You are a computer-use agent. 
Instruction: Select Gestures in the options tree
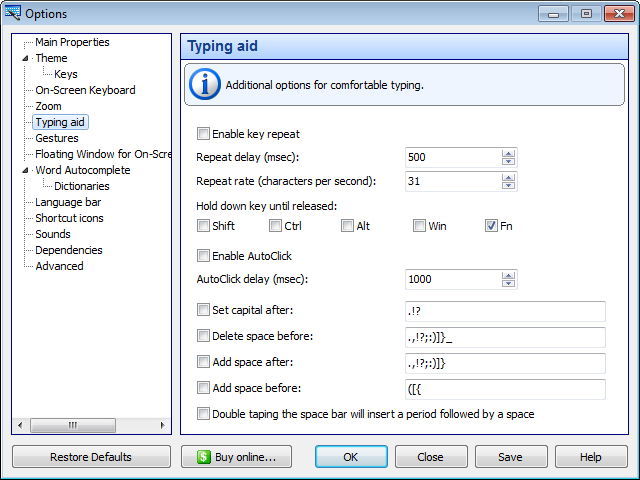tap(56, 138)
